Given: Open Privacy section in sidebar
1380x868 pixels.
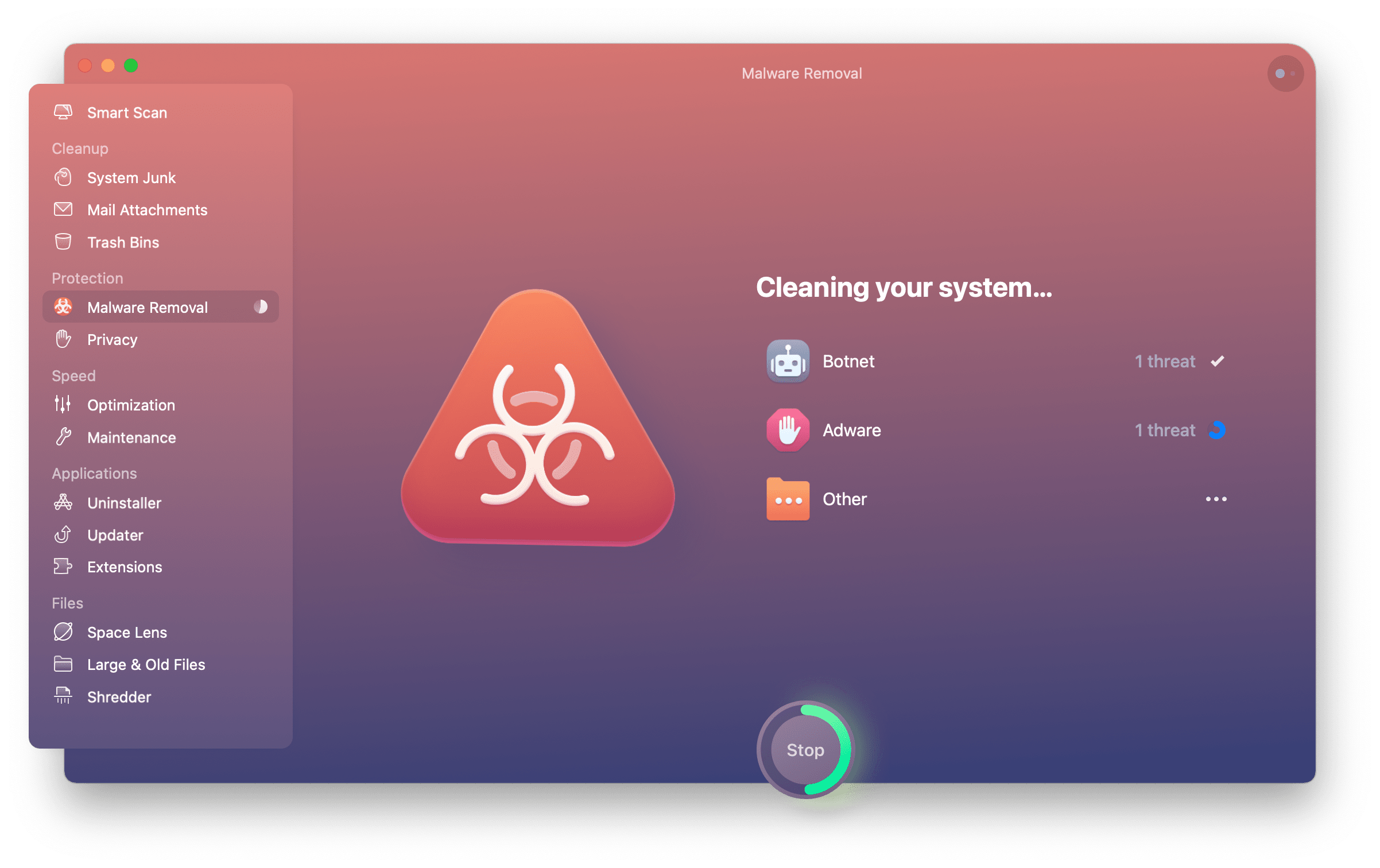Looking at the screenshot, I should pyautogui.click(x=113, y=340).
